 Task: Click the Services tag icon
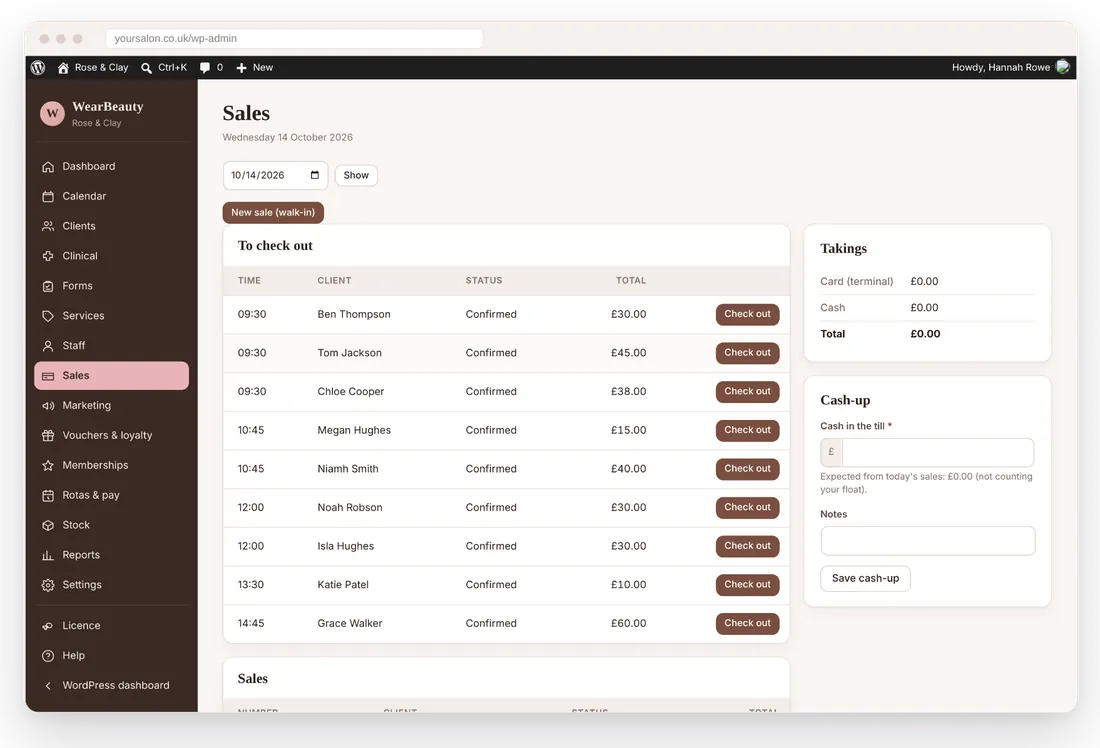pyautogui.click(x=48, y=316)
